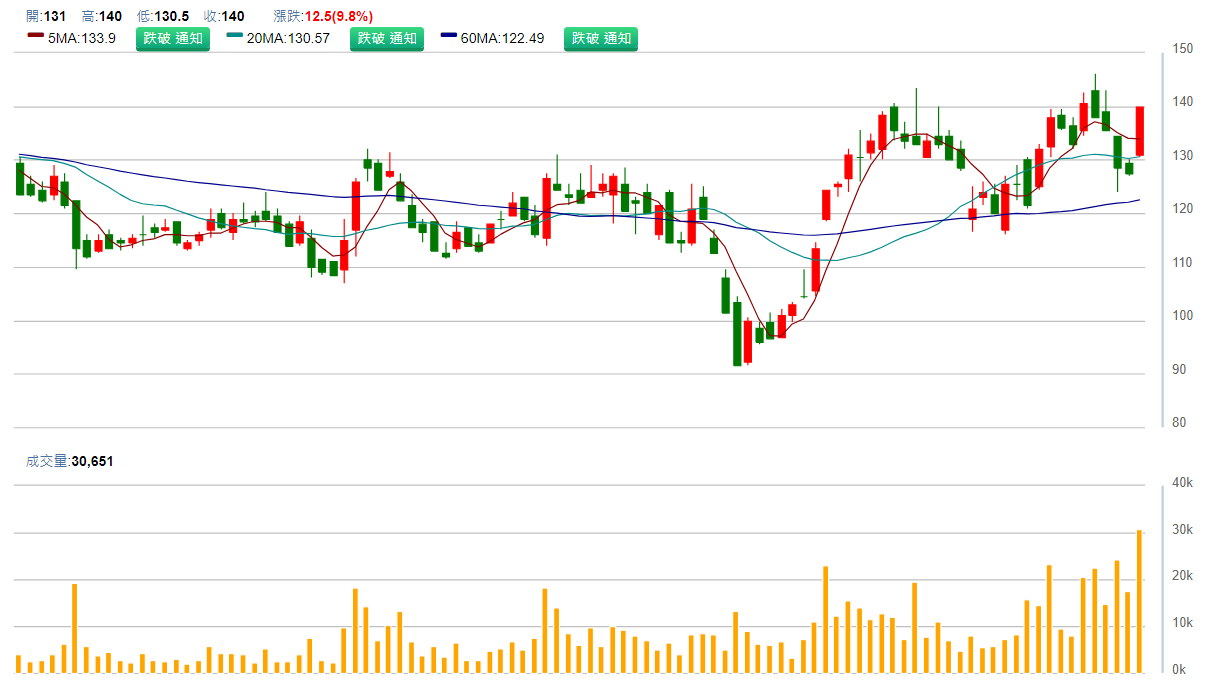Click the 40k label on the volume axis
Screen dimensions: 1205x688
pos(1183,483)
